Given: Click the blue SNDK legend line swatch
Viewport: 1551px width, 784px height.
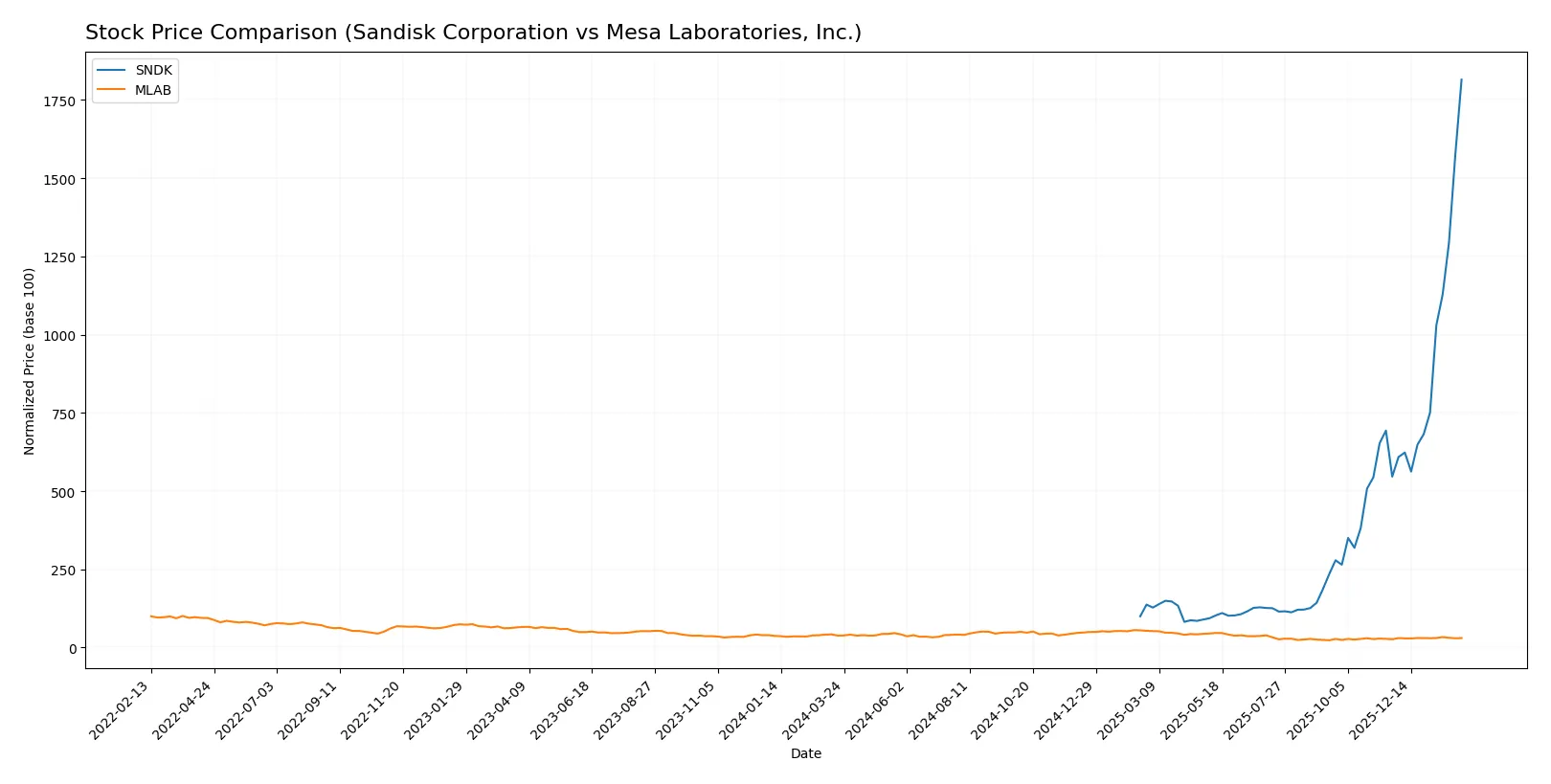Looking at the screenshot, I should [112, 71].
